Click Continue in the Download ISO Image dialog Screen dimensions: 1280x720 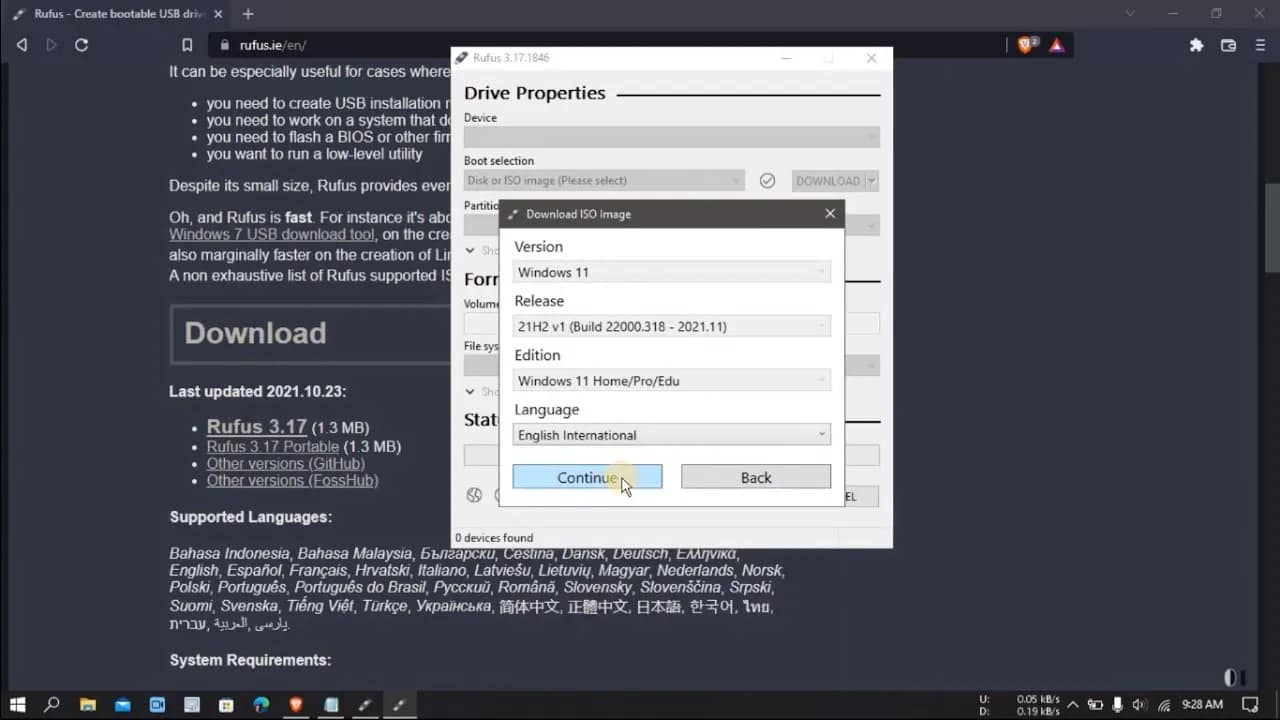coord(587,477)
